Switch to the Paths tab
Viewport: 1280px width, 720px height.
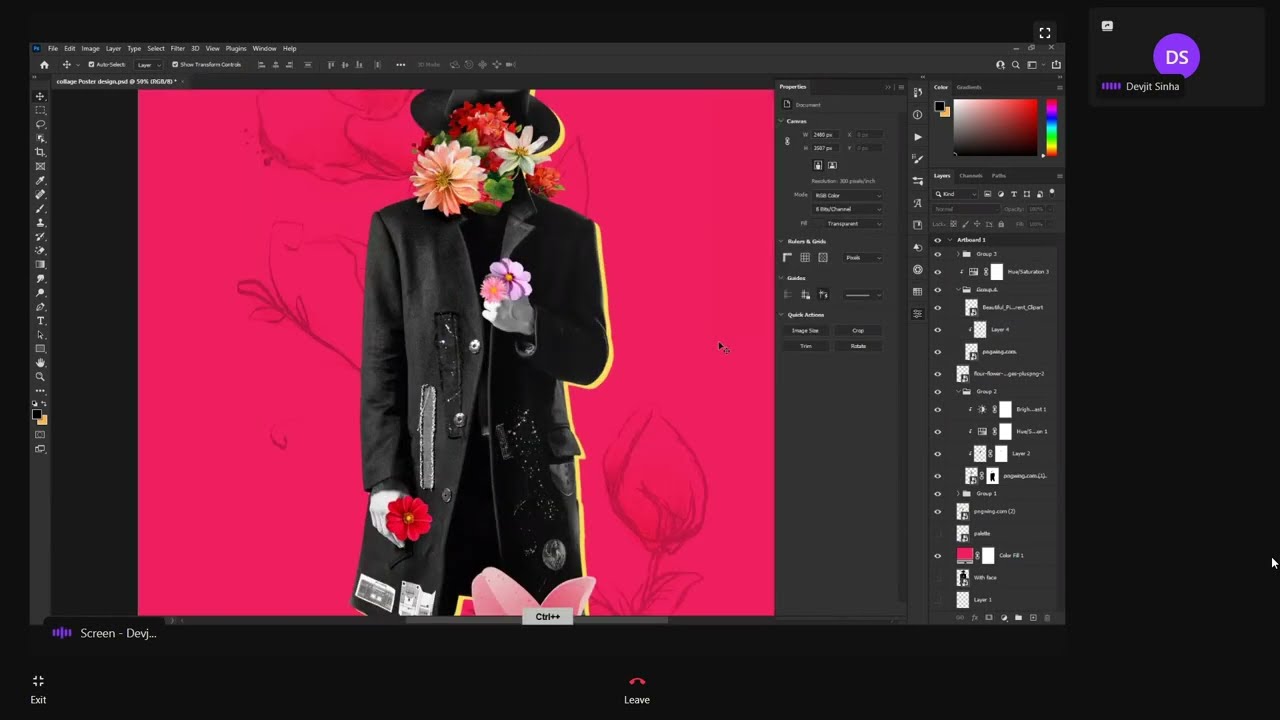(x=999, y=176)
